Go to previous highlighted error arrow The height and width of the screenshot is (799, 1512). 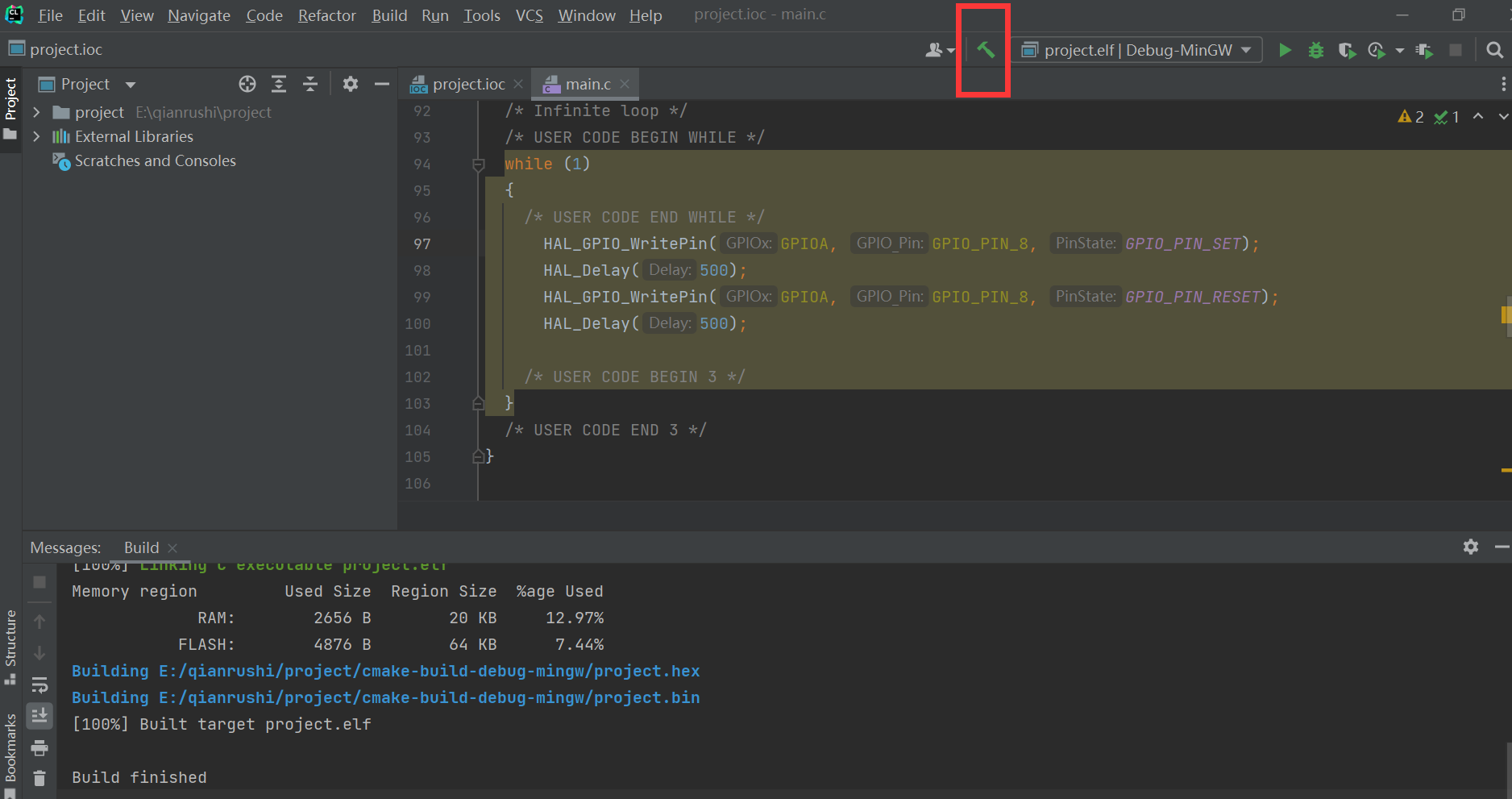click(1478, 117)
